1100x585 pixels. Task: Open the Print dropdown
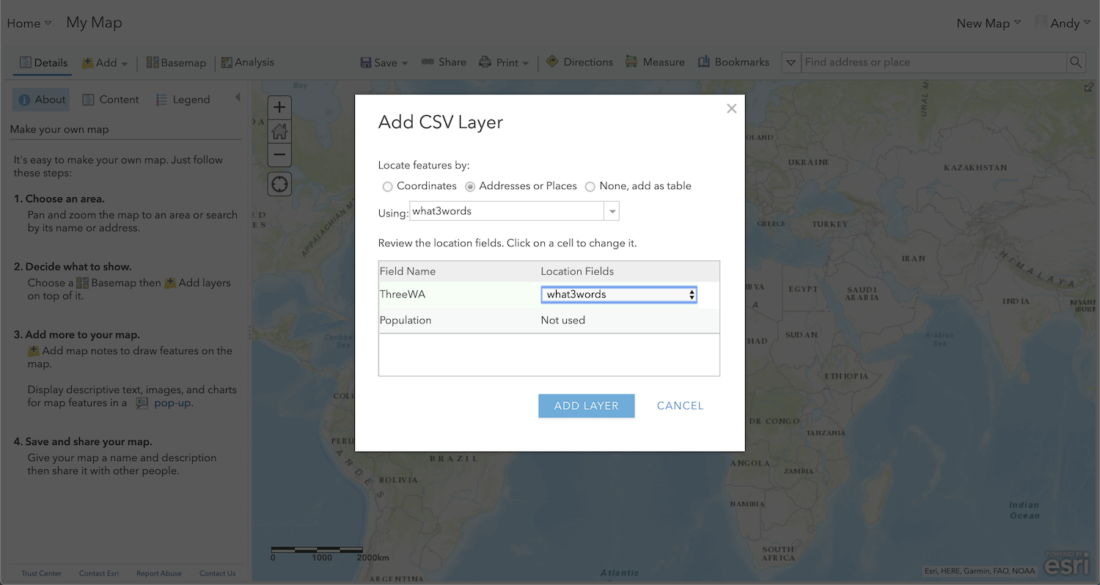tap(504, 62)
